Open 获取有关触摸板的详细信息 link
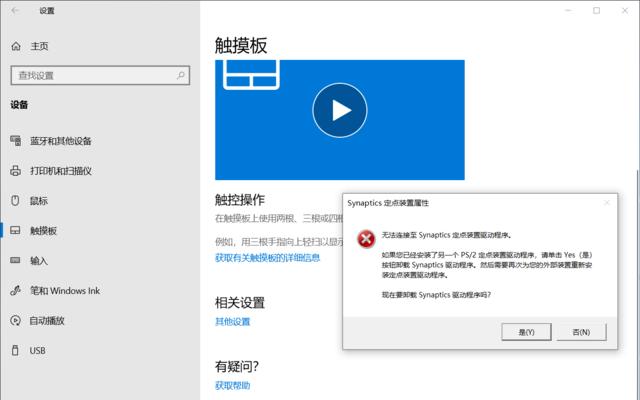 click(267, 258)
